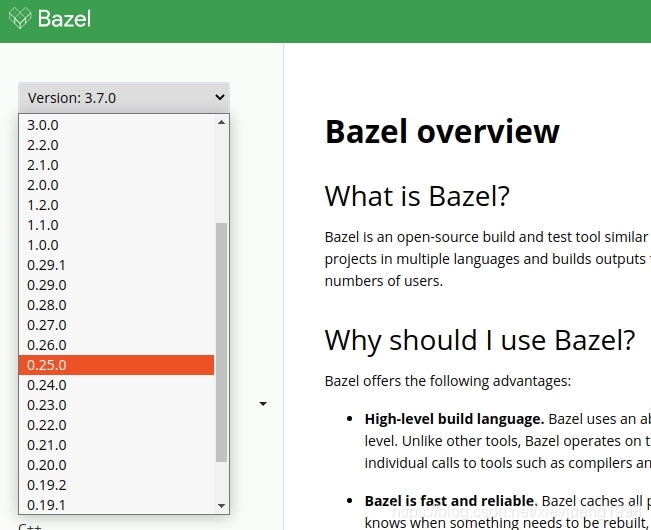Select version 0.20.0 from list
This screenshot has height=530, width=651.
116,465
